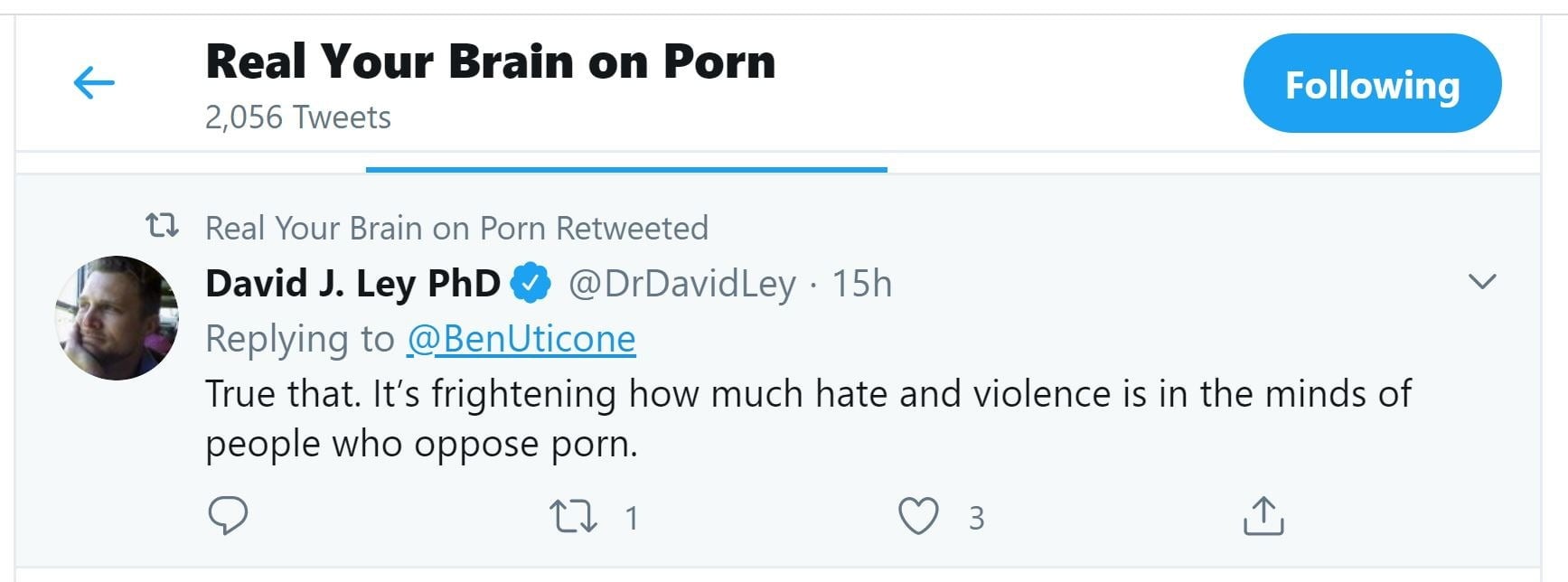Click the "Real Your Brain on Porn Retweeted" label
Screen dimensions: 1568x582
coord(456,229)
